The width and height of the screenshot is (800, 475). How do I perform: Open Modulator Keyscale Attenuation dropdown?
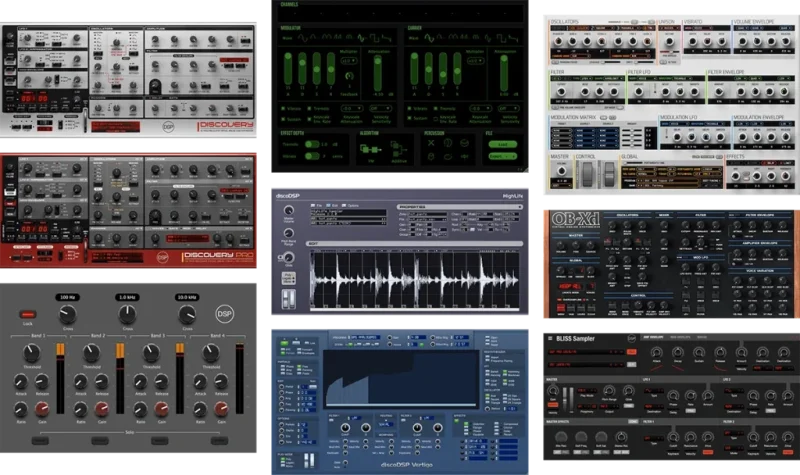pos(352,108)
